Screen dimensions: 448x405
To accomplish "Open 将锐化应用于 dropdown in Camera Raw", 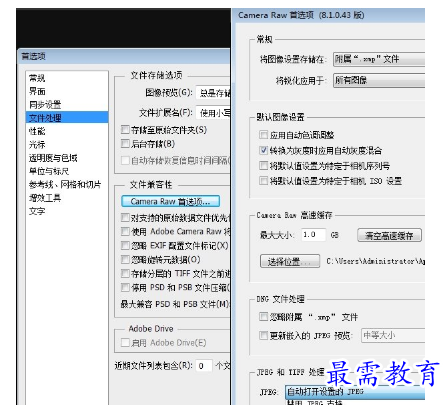I will click(x=379, y=80).
